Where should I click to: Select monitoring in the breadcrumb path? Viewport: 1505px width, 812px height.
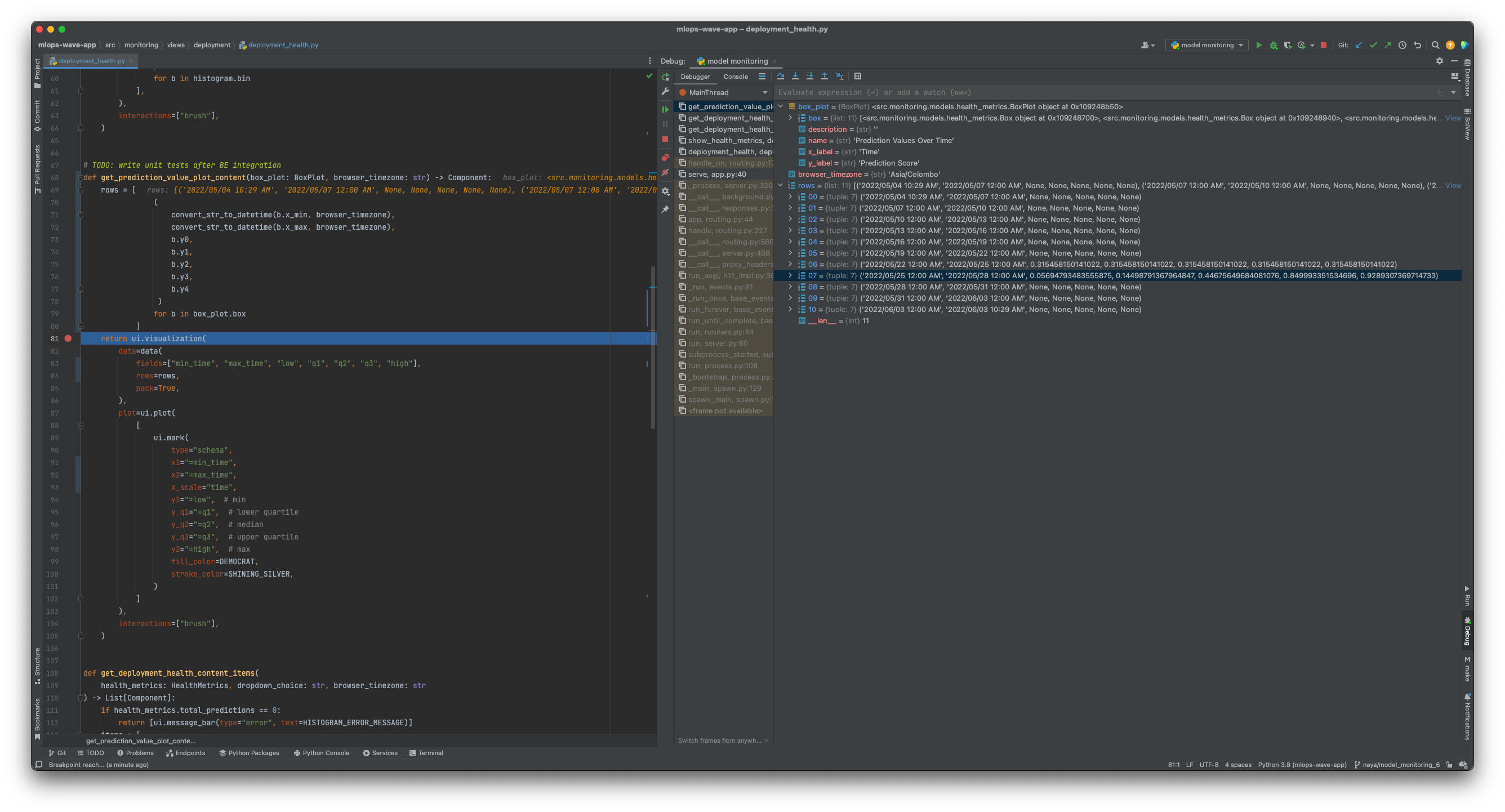coord(140,45)
